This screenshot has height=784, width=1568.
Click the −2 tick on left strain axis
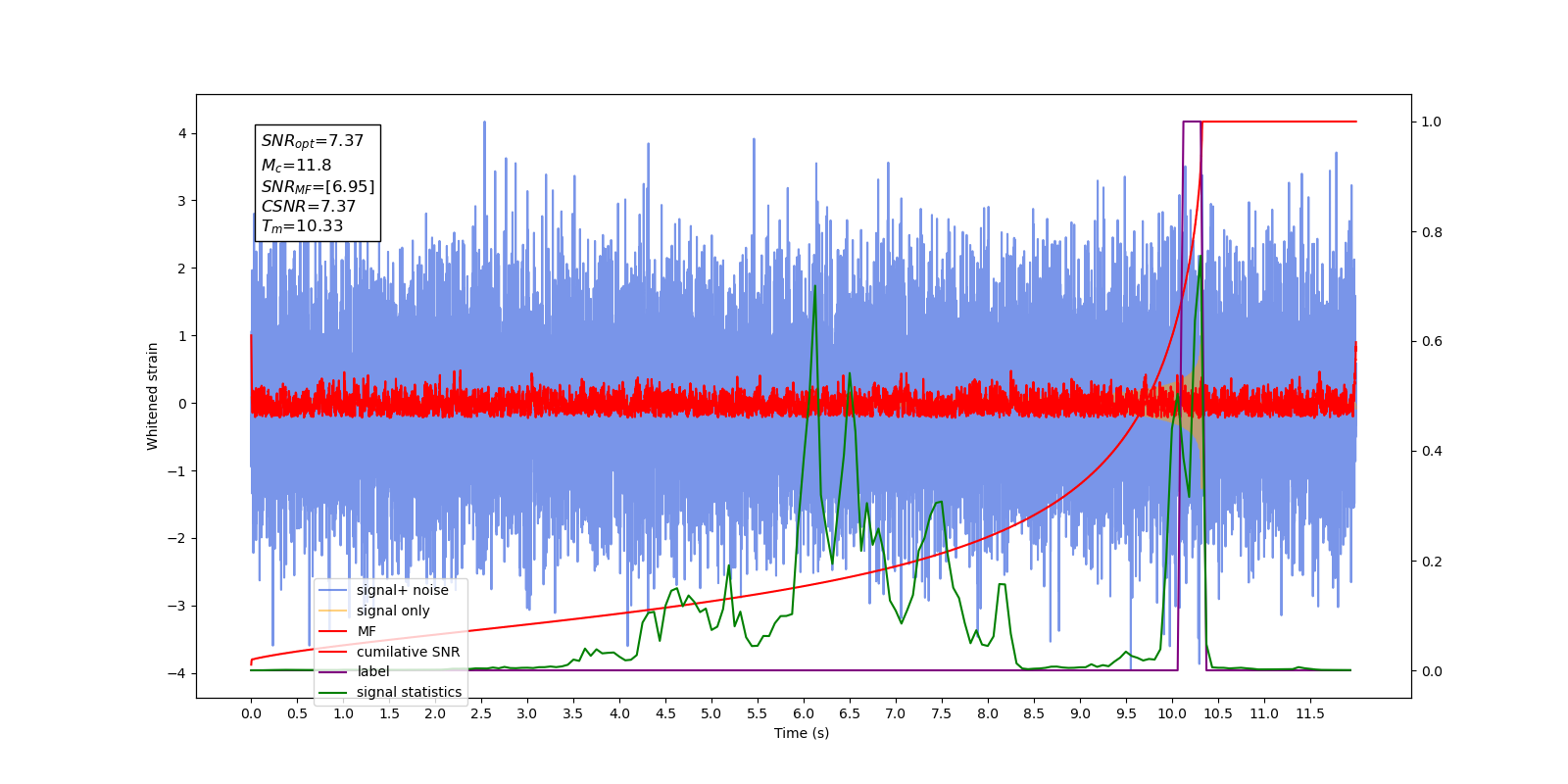[176, 538]
